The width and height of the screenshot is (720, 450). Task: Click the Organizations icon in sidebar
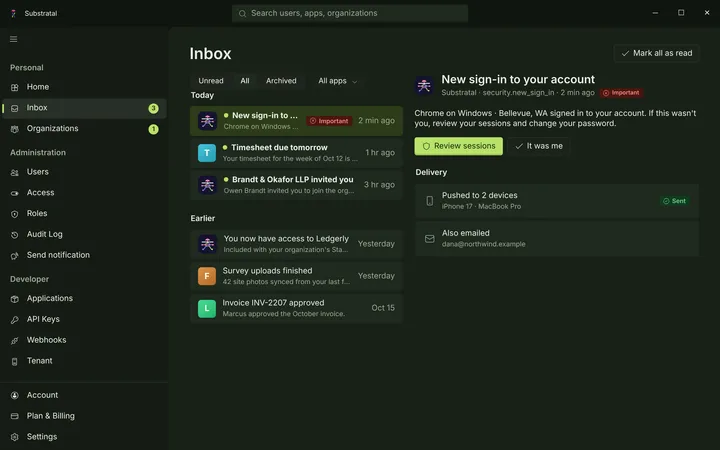(x=15, y=129)
